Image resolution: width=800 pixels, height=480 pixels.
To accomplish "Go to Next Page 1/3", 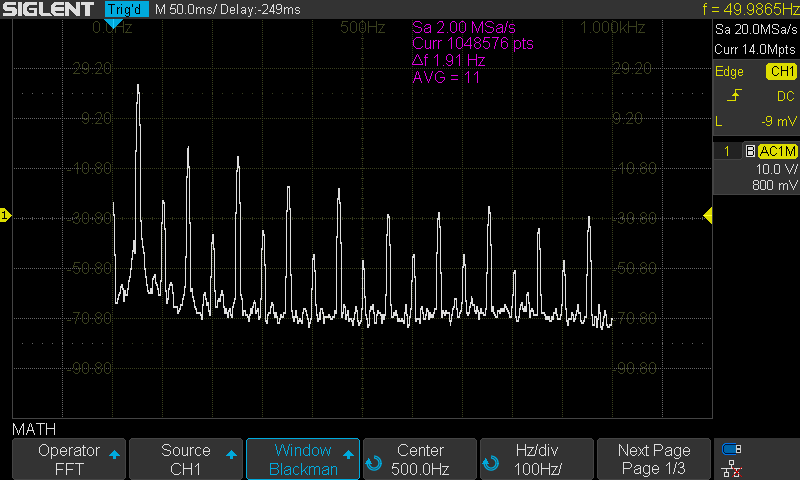I will point(654,459).
